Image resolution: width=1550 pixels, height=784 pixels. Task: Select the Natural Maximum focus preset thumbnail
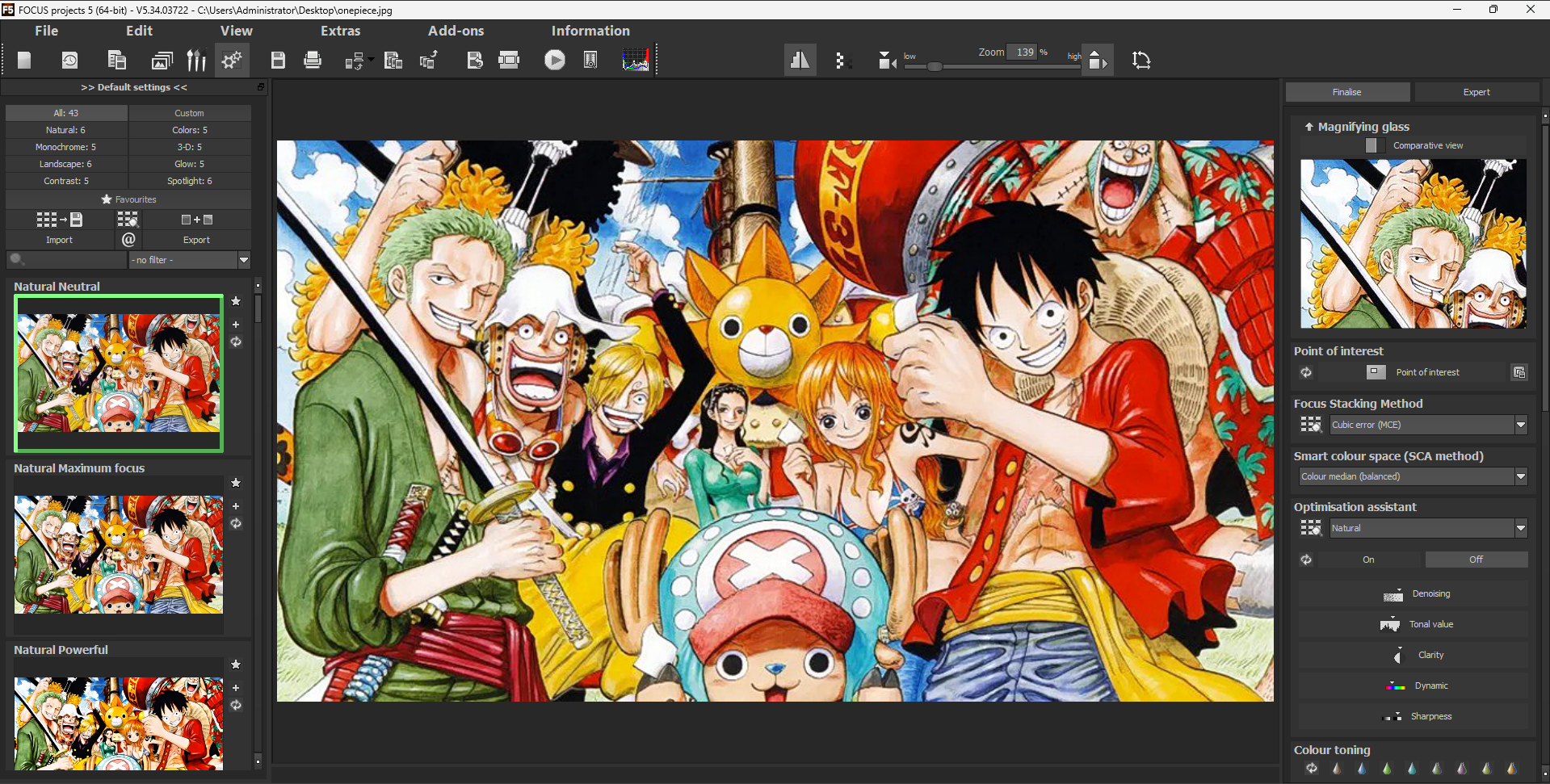(x=119, y=554)
